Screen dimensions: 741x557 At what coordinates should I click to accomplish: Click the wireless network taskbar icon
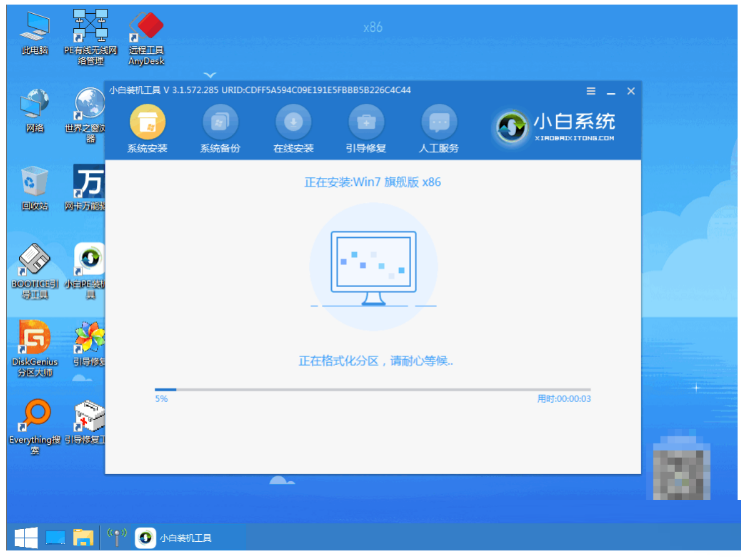click(x=117, y=538)
